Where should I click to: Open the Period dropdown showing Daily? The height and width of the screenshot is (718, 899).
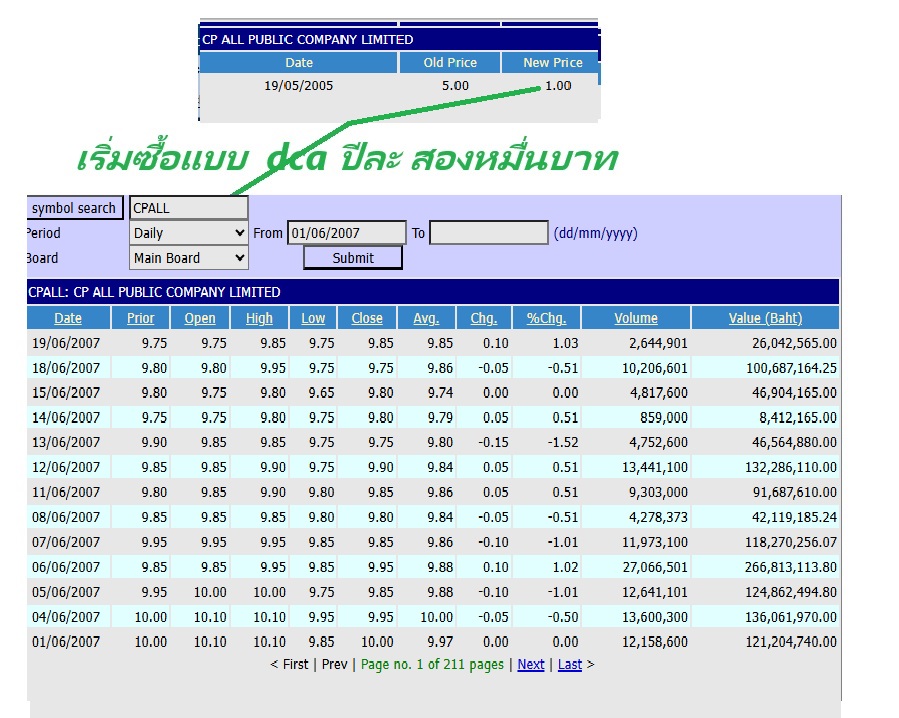189,233
